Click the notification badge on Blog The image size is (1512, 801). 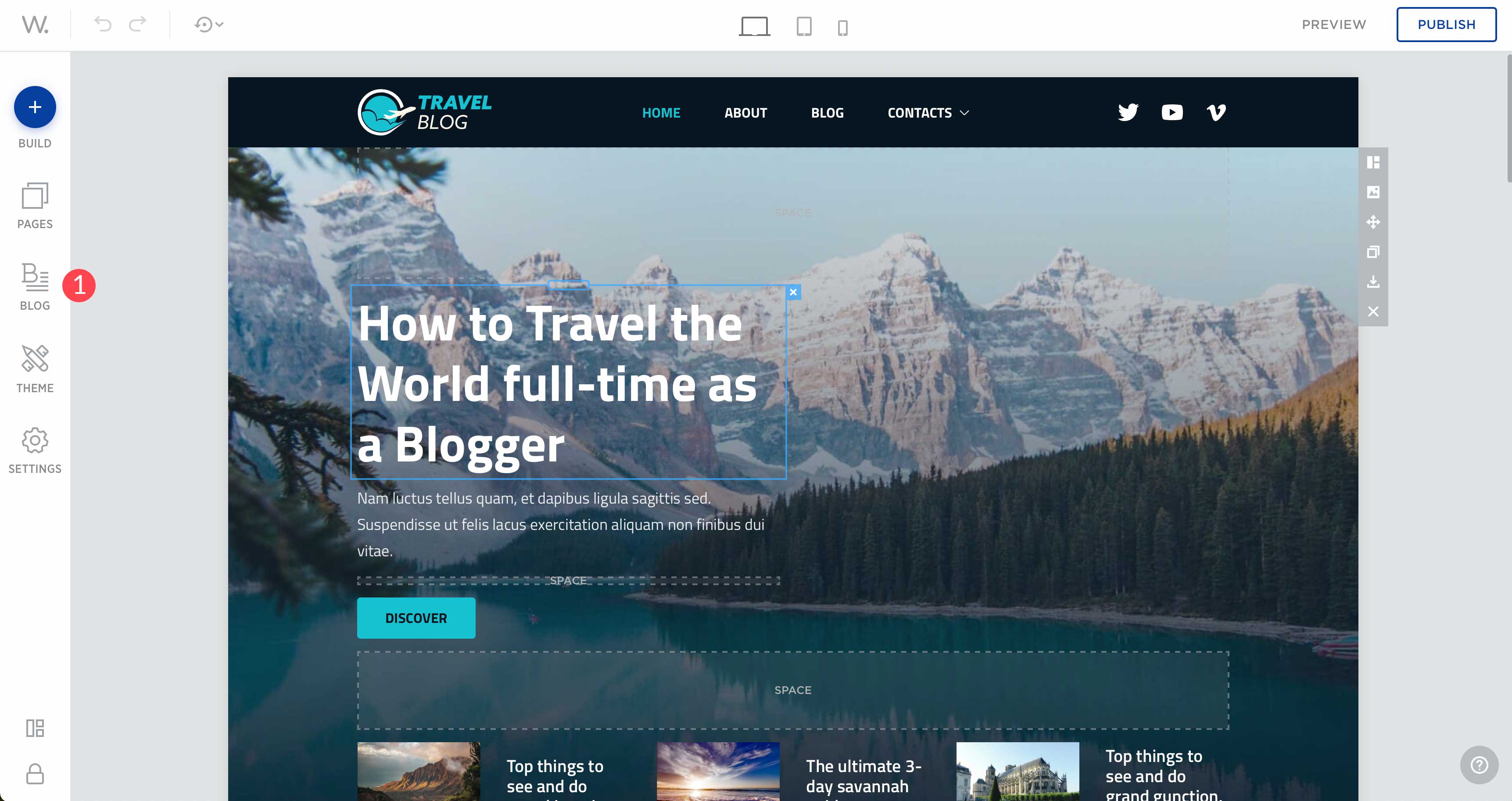(79, 285)
